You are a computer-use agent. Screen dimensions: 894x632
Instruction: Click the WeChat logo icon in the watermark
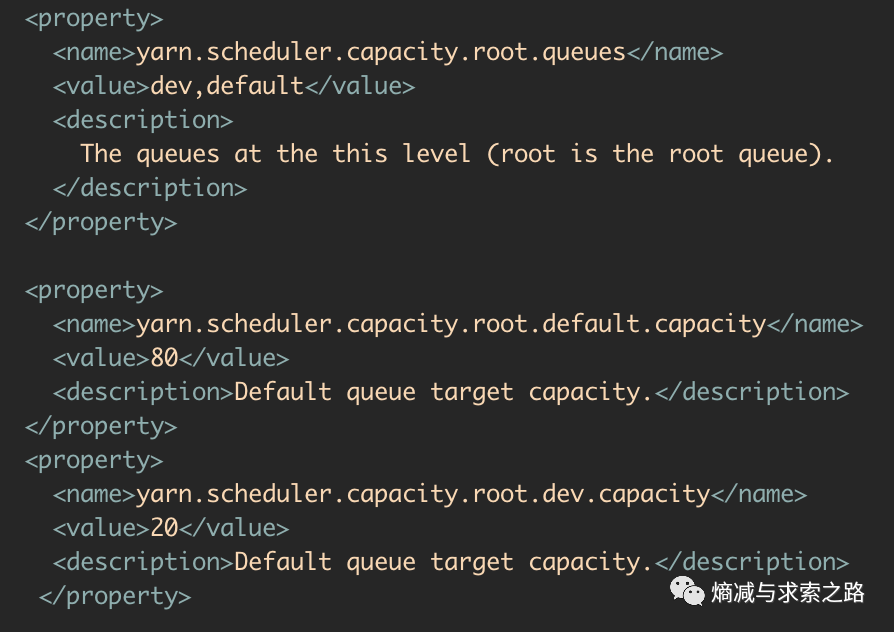tap(687, 591)
